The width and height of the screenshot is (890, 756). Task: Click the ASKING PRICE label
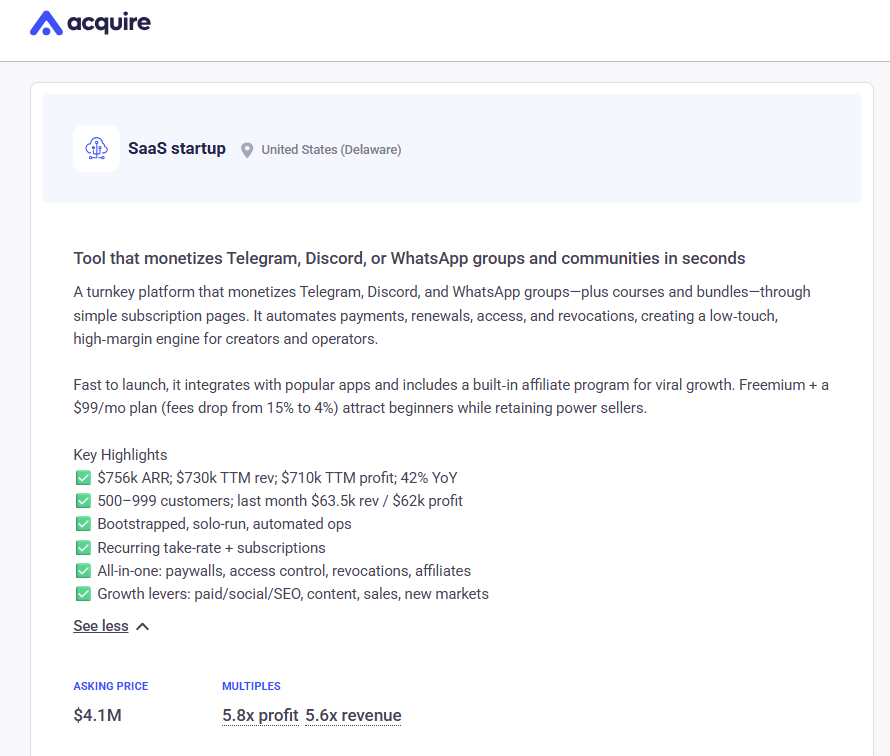[111, 686]
